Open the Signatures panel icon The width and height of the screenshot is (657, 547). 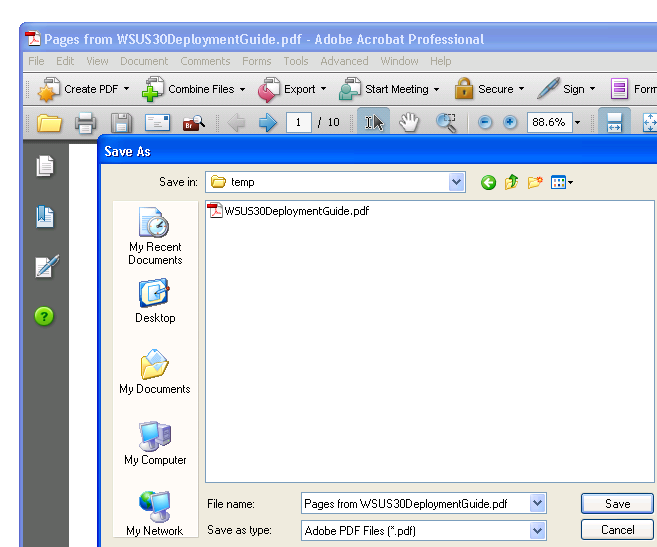point(47,266)
